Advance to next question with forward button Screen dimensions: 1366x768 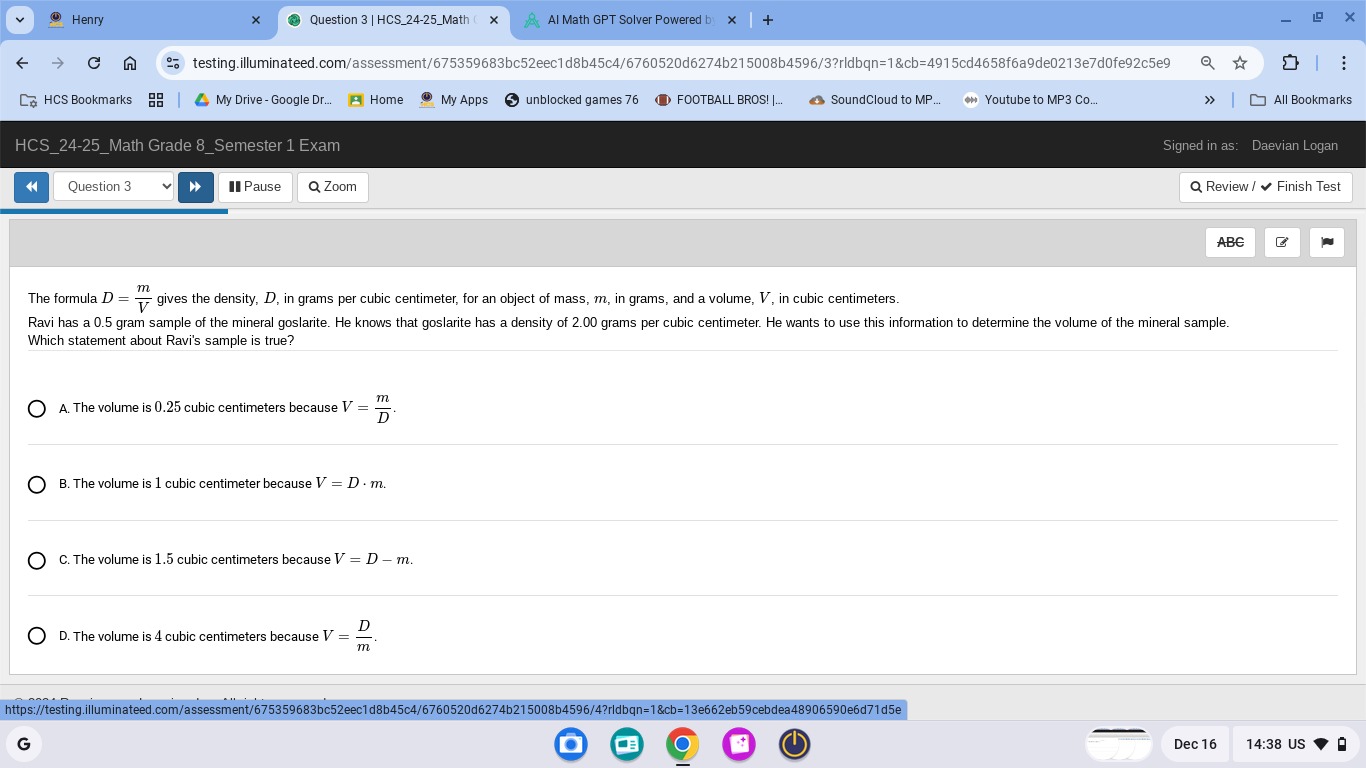(x=195, y=187)
